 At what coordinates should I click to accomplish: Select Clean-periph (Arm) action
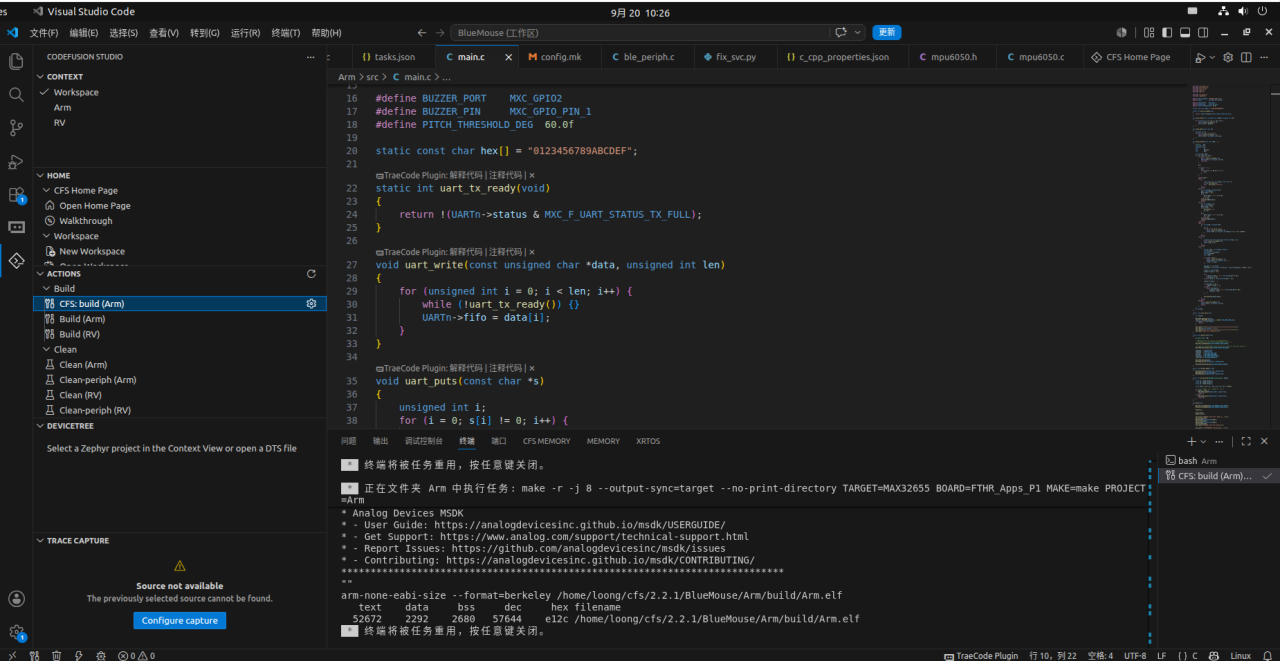[97, 380]
